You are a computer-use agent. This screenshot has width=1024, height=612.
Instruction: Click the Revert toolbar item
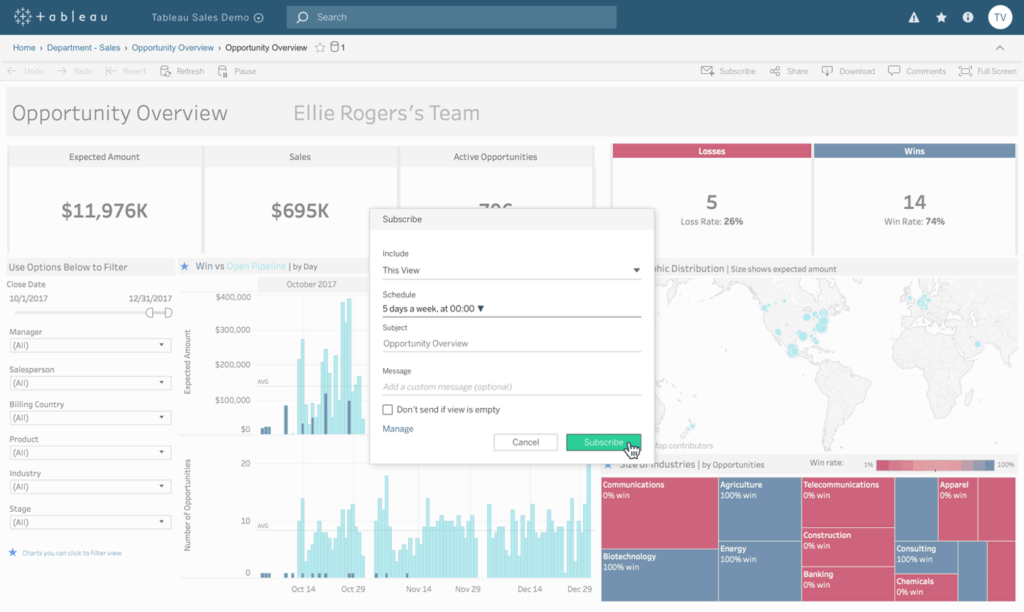126,71
